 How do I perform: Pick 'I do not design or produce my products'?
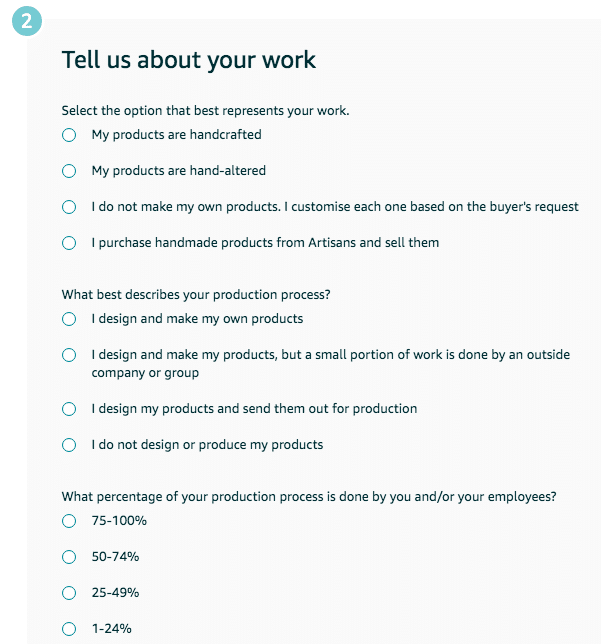point(69,445)
